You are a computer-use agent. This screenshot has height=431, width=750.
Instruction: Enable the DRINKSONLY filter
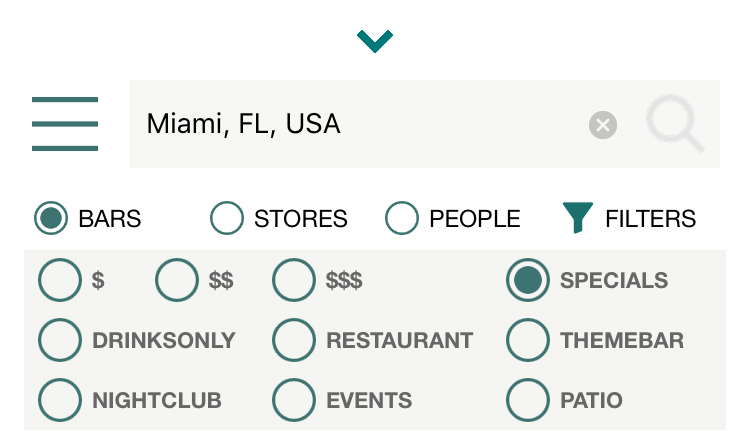point(60,340)
